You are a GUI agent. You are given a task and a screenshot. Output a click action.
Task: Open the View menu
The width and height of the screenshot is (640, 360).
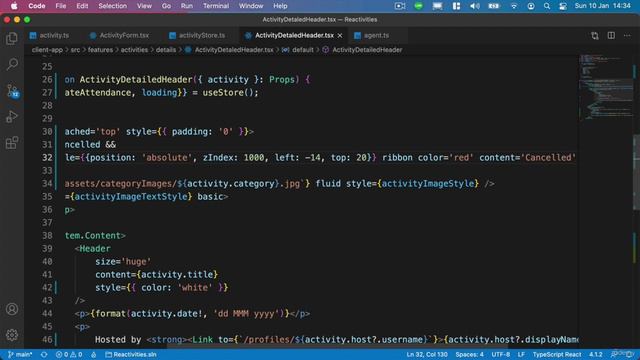click(x=144, y=6)
